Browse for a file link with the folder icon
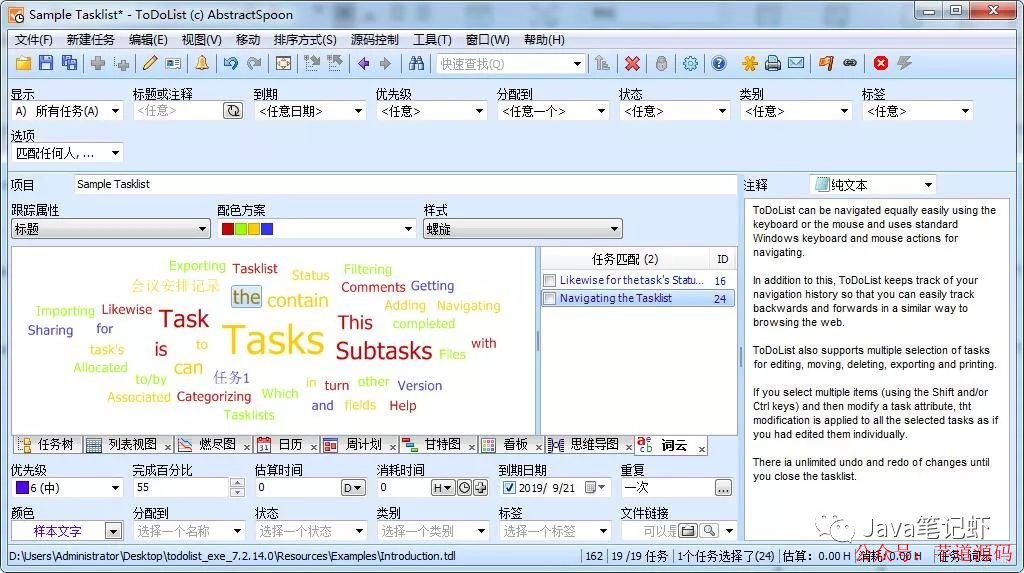1024x573 pixels. point(688,531)
